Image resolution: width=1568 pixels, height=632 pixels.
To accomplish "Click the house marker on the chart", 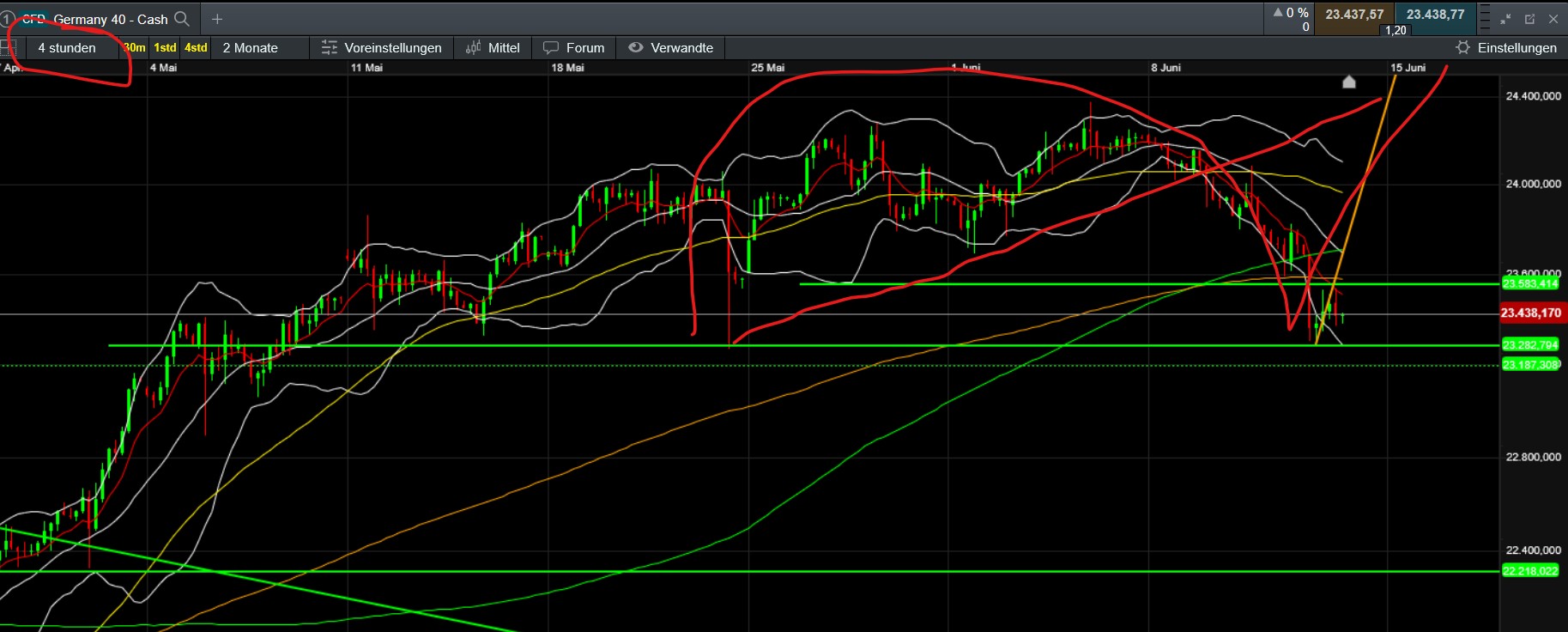I will tap(1349, 82).
